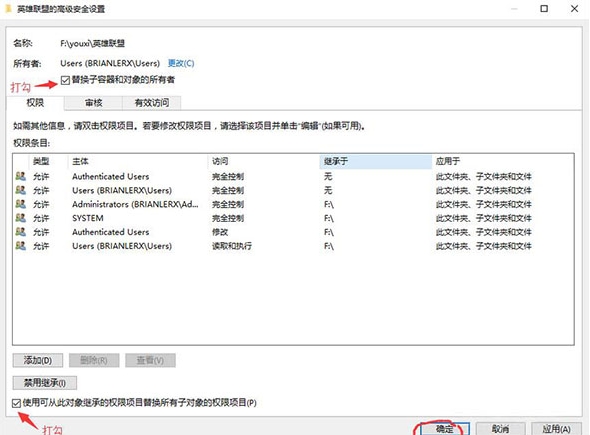Click the 应用(A) button
The image size is (590, 435).
tap(556, 429)
